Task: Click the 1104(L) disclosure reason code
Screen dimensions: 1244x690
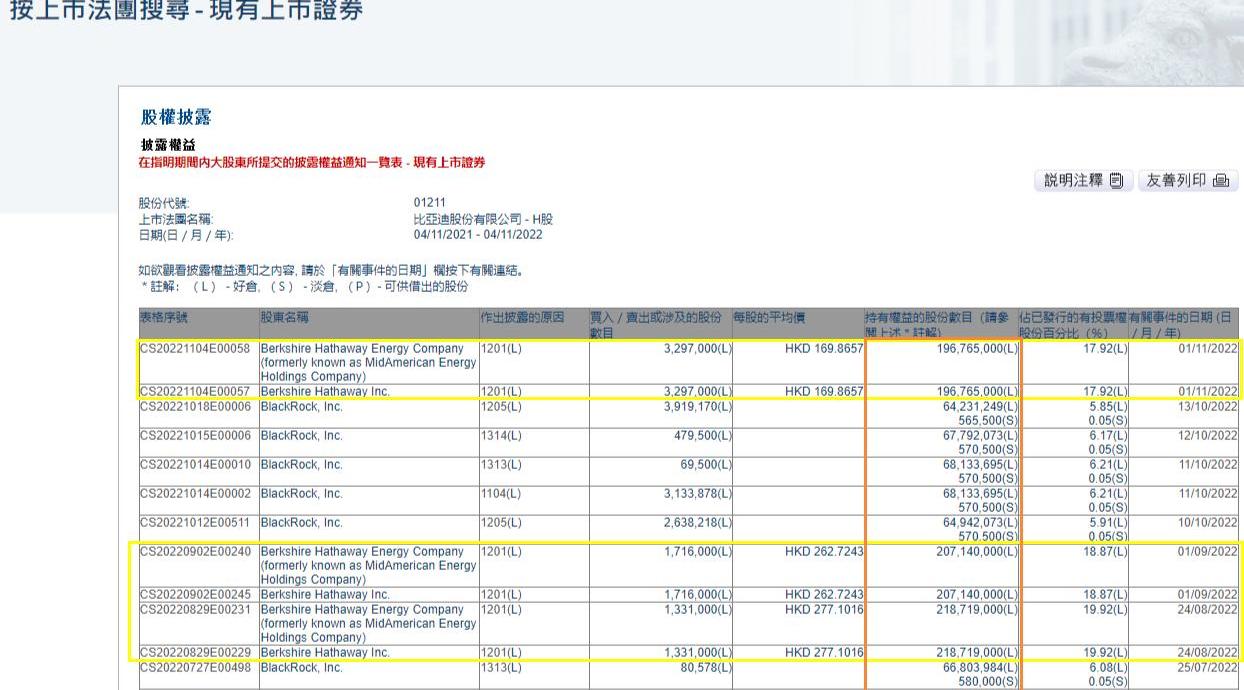Action: click(501, 493)
